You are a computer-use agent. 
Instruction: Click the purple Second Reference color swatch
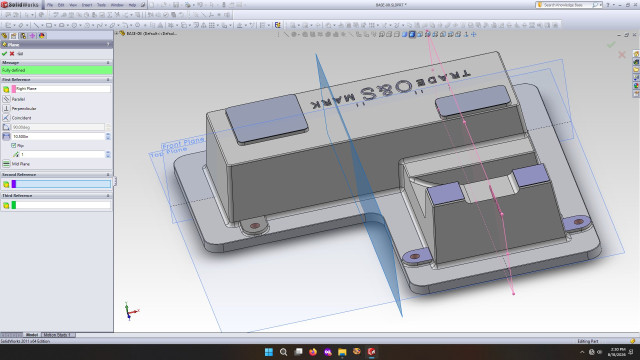(14, 184)
